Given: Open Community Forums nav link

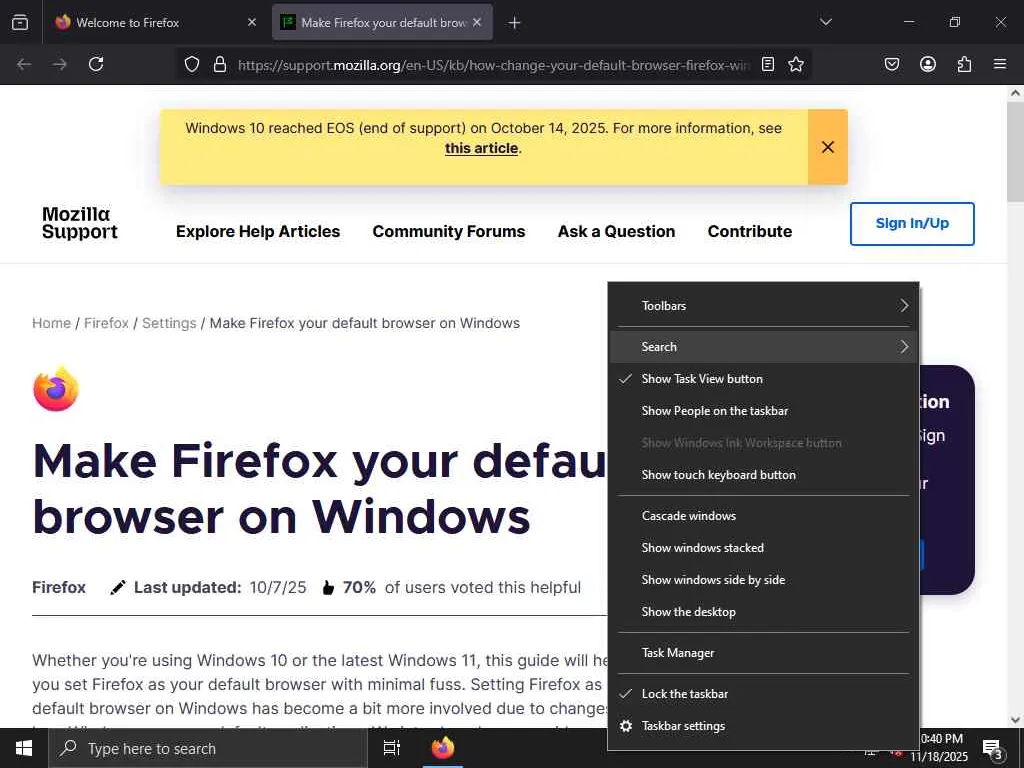Looking at the screenshot, I should [449, 231].
